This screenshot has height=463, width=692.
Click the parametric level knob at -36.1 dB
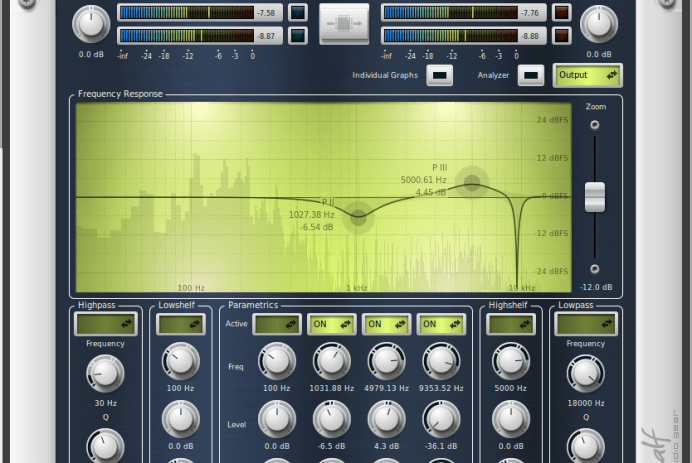click(x=441, y=419)
